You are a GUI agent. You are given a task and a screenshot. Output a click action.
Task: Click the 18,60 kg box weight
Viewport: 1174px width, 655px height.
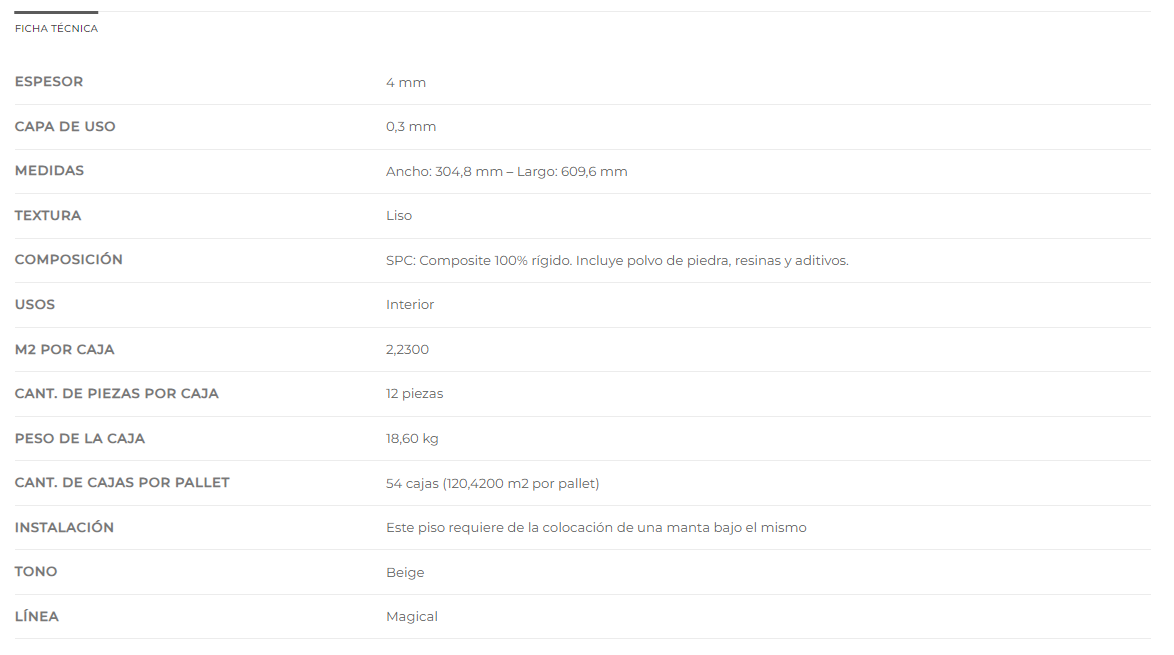pos(413,439)
